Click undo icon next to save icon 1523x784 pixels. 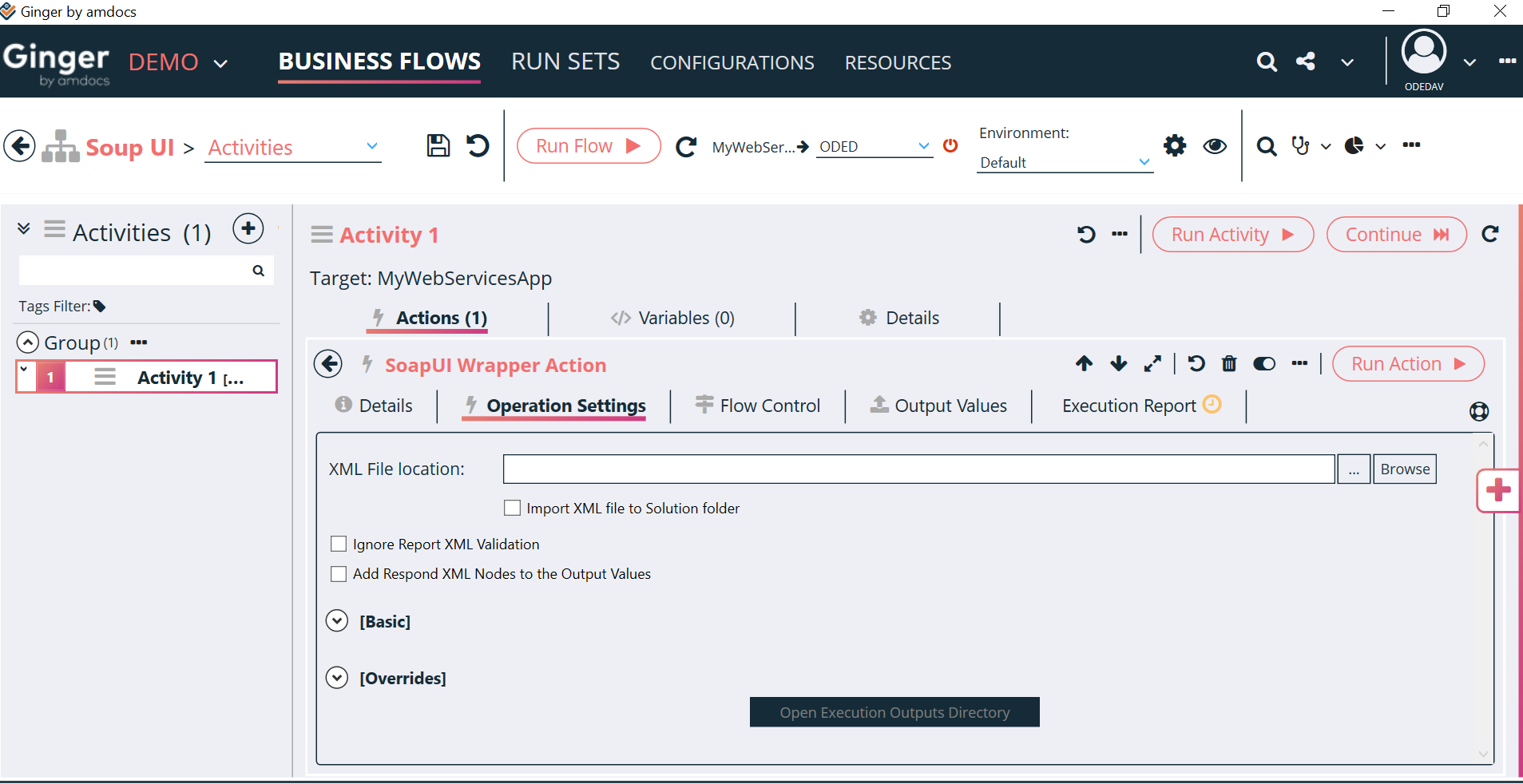pyautogui.click(x=478, y=145)
